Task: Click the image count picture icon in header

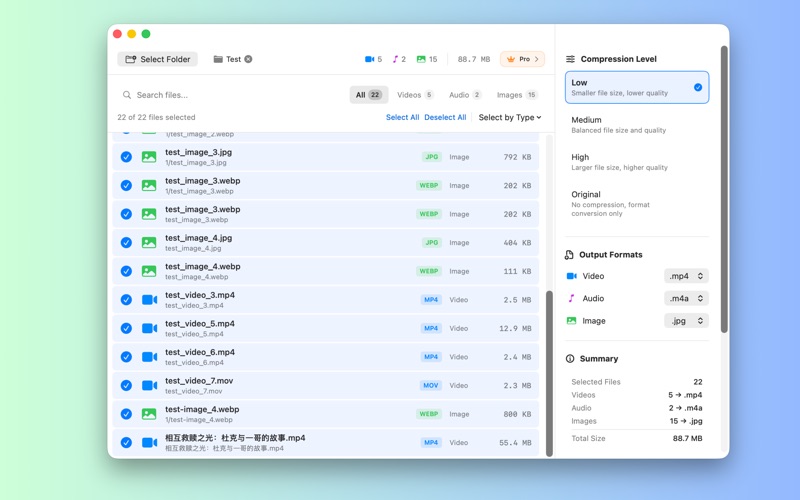Action: pyautogui.click(x=421, y=59)
